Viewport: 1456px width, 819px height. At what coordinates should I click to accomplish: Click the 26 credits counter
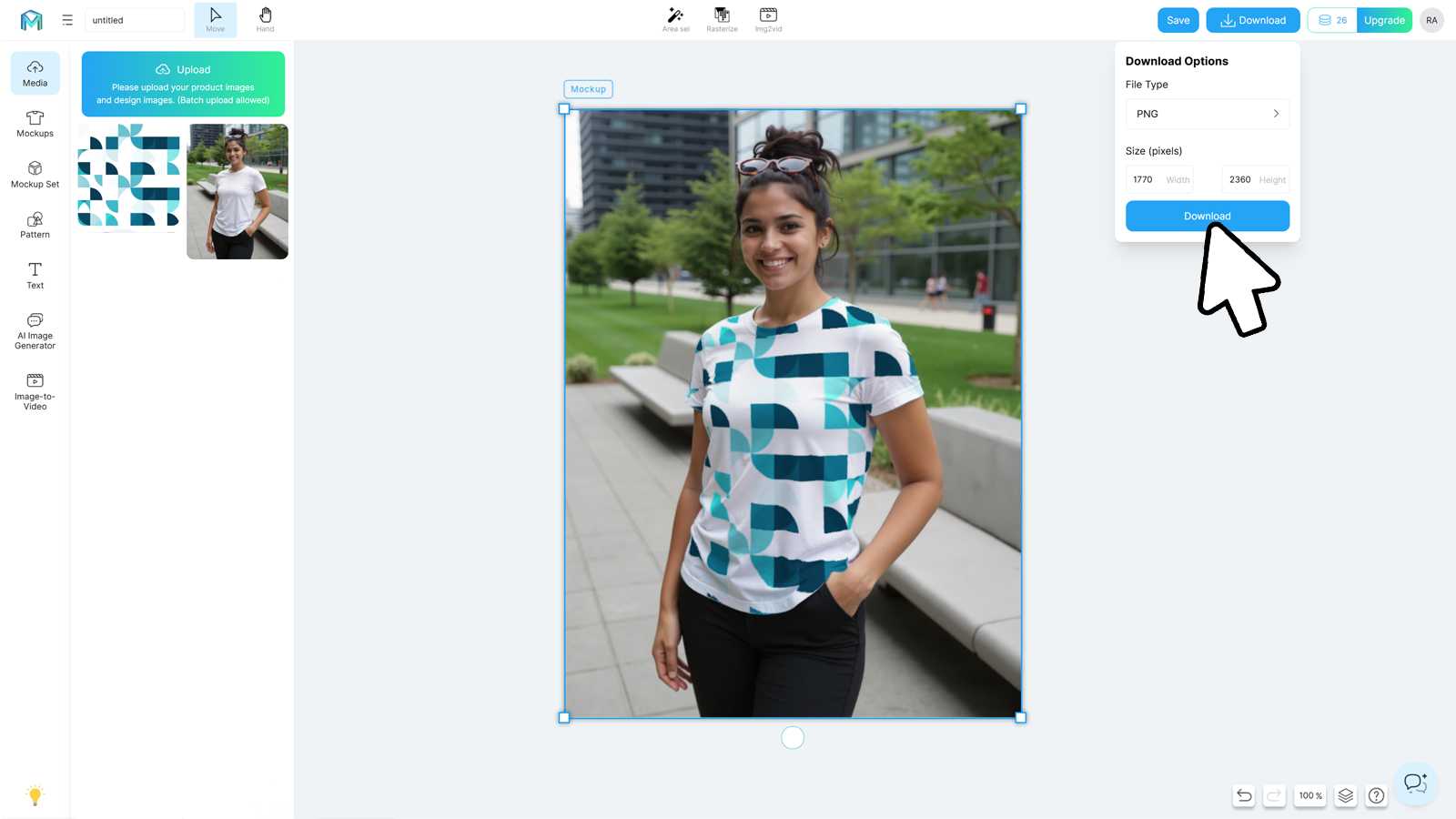[1332, 20]
